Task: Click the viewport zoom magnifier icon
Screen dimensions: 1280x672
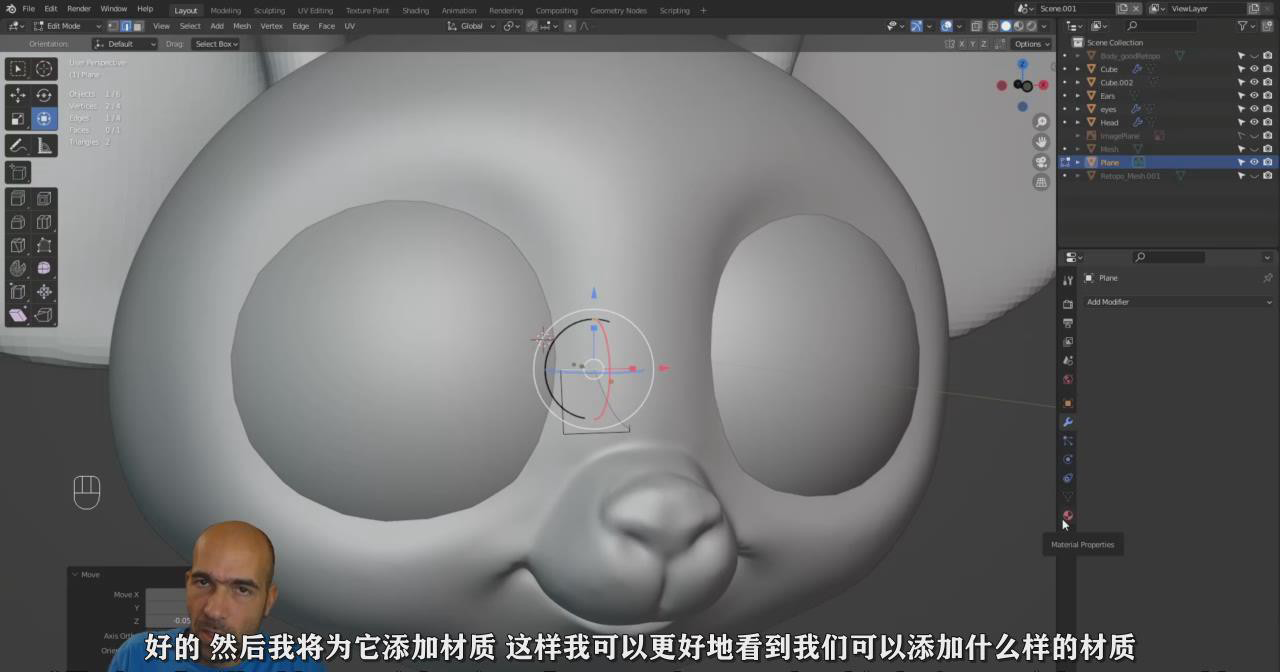Action: pyautogui.click(x=1041, y=122)
